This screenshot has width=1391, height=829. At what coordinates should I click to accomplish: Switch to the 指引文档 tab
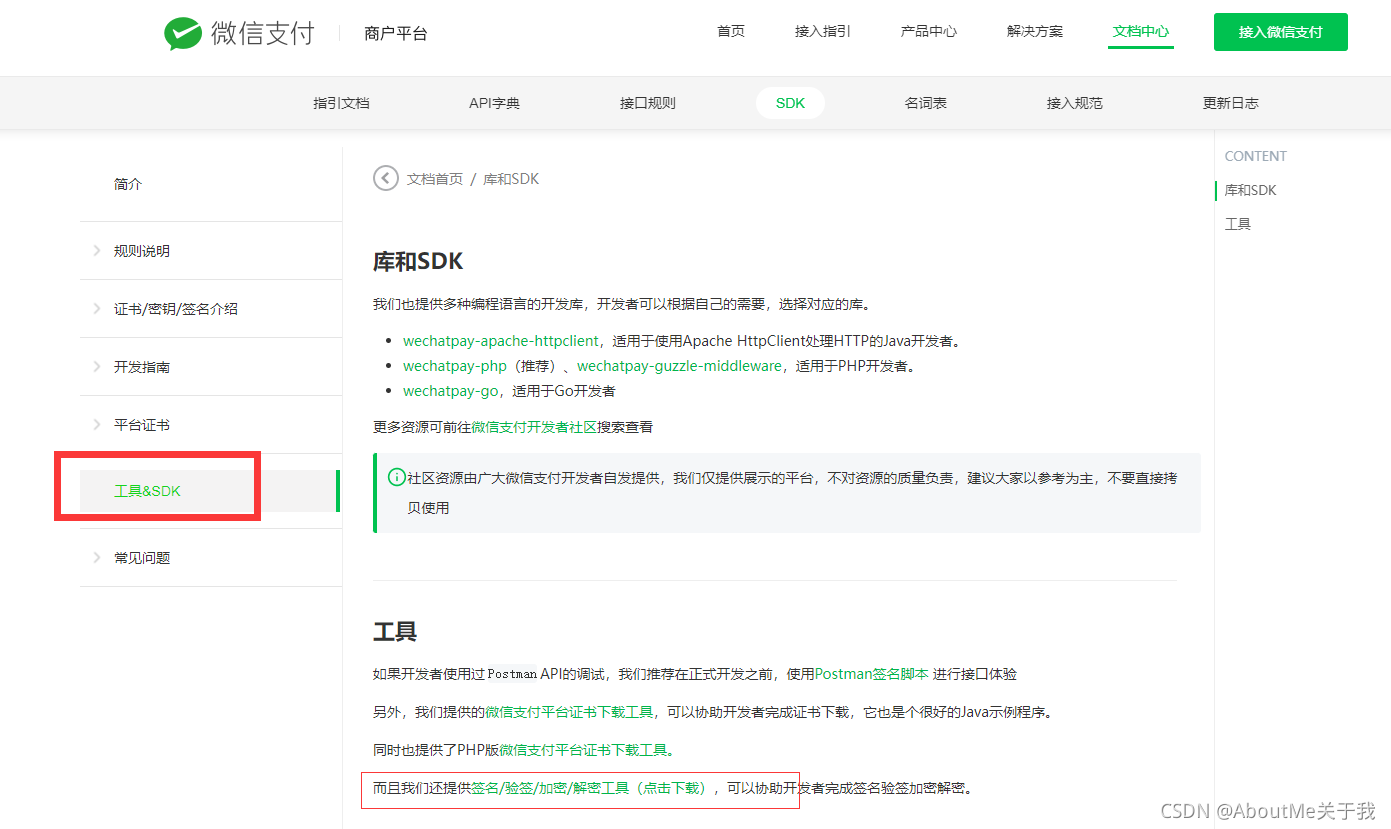[341, 103]
